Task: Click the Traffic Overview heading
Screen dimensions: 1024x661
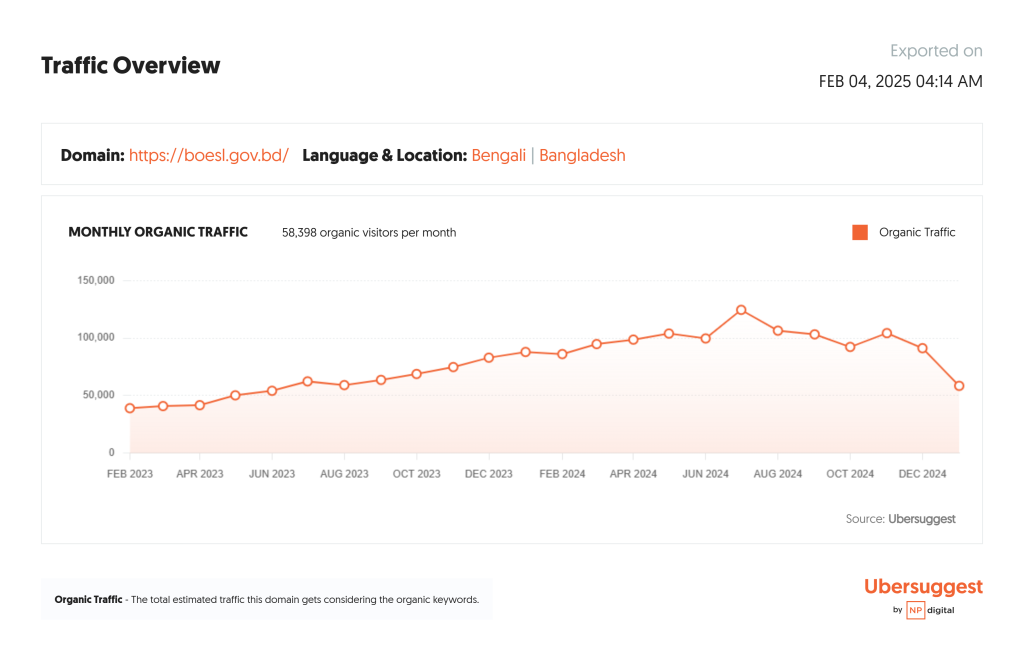Action: pyautogui.click(x=130, y=66)
